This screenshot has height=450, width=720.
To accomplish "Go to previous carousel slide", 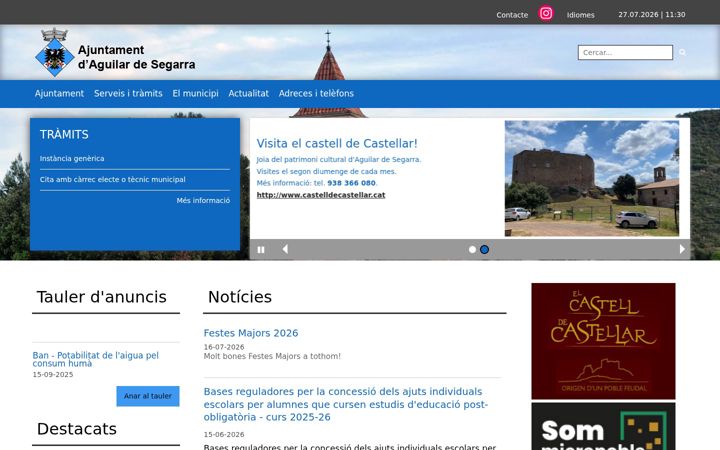I will (285, 249).
